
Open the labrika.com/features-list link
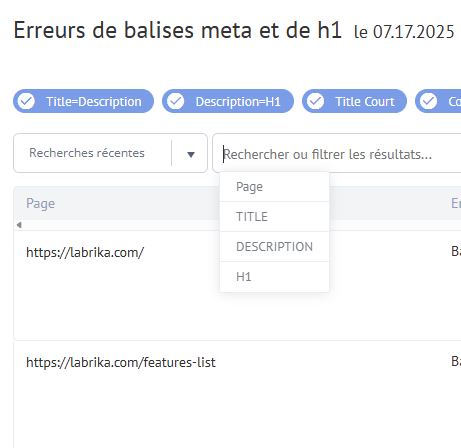point(121,362)
